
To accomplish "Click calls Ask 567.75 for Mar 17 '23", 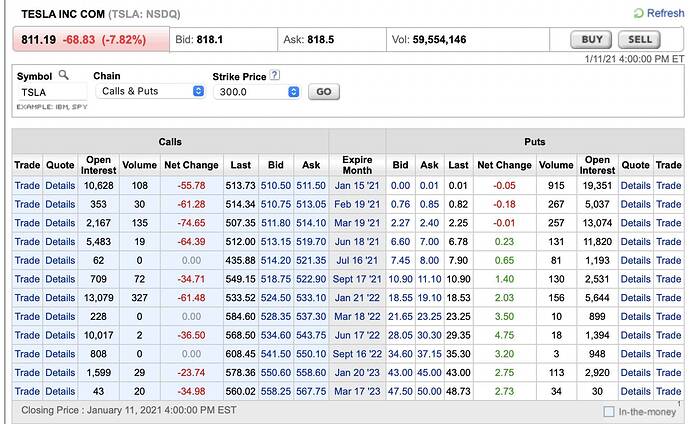I will coord(311,391).
